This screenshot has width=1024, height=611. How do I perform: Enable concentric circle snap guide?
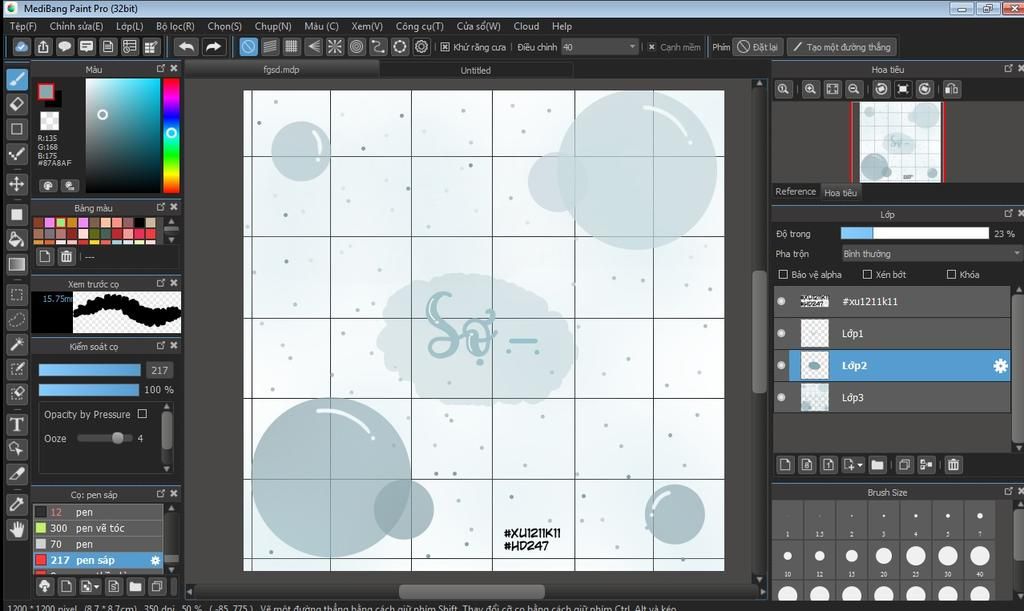(x=357, y=47)
